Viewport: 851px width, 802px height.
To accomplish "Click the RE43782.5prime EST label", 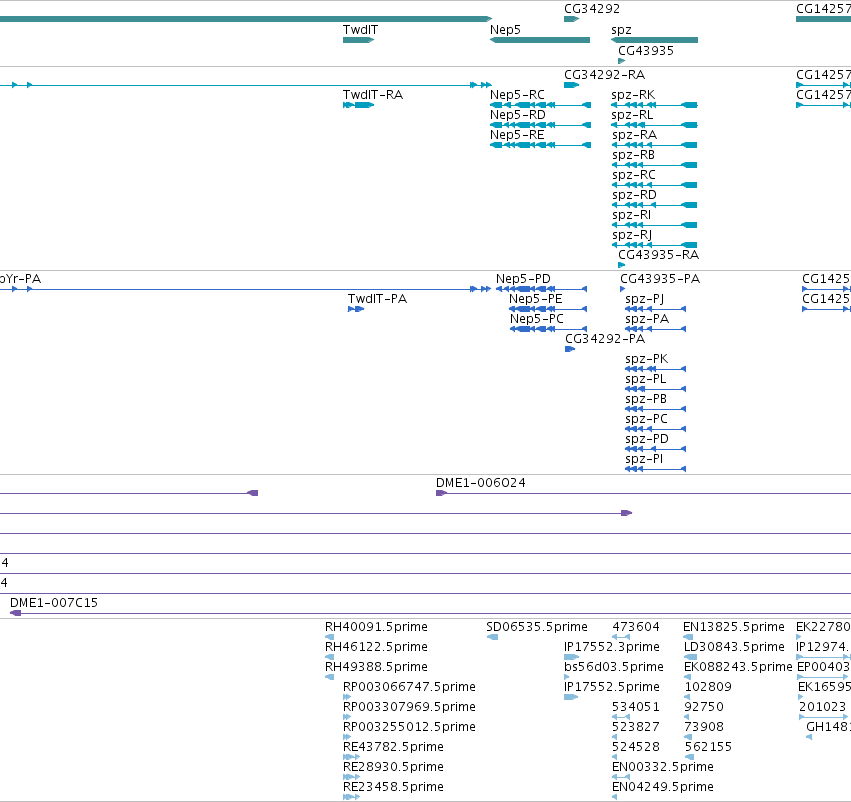I will click(393, 748).
